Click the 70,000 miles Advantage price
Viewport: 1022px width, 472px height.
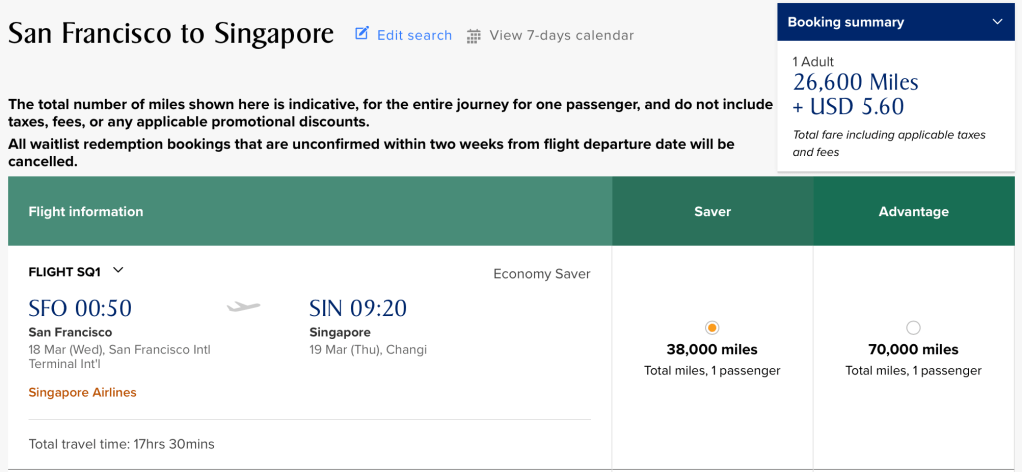coord(913,350)
